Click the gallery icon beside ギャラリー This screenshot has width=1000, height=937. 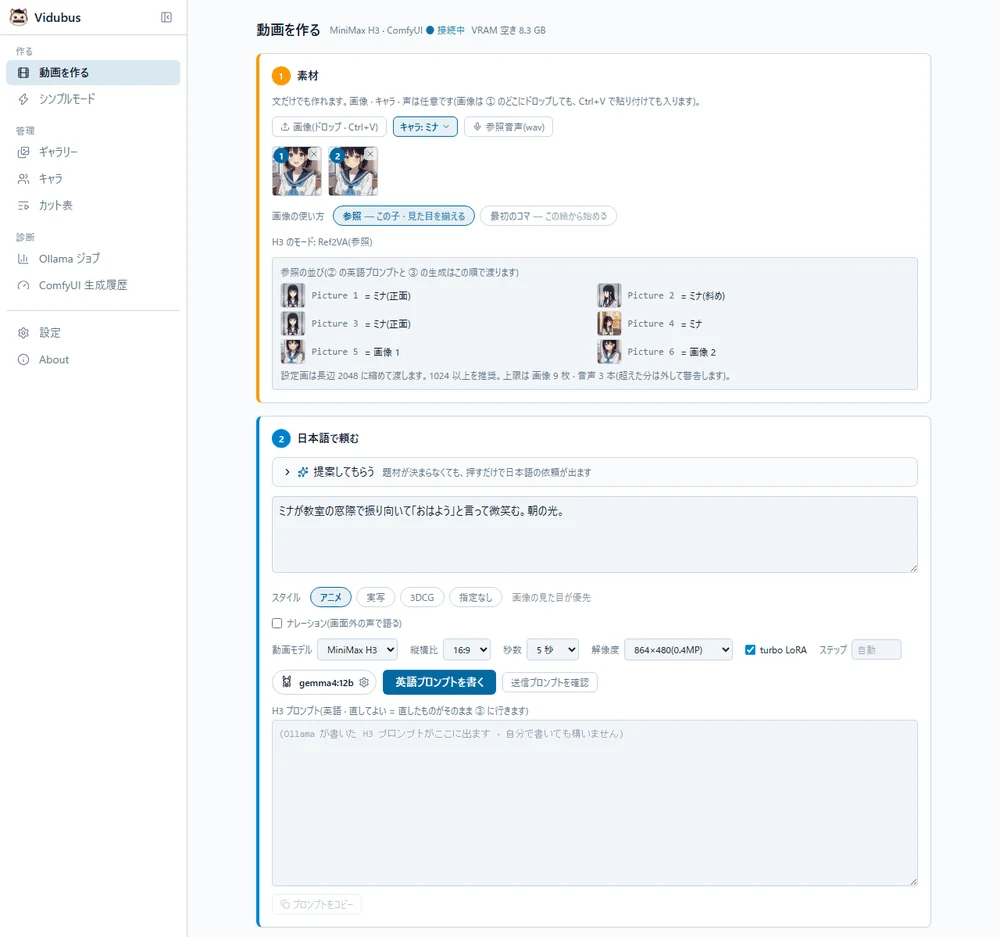coord(24,152)
